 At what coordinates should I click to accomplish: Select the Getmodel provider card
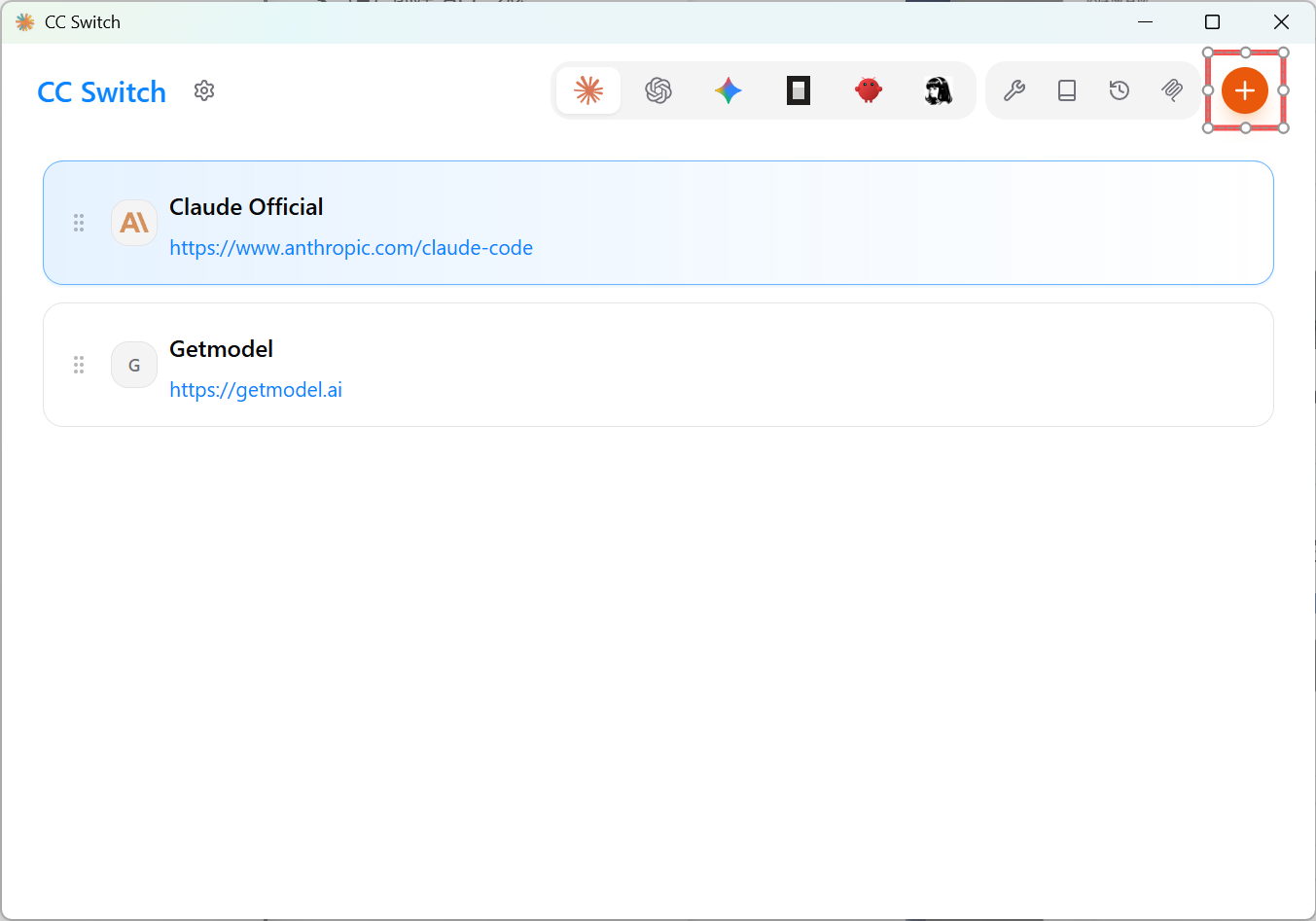[x=658, y=365]
